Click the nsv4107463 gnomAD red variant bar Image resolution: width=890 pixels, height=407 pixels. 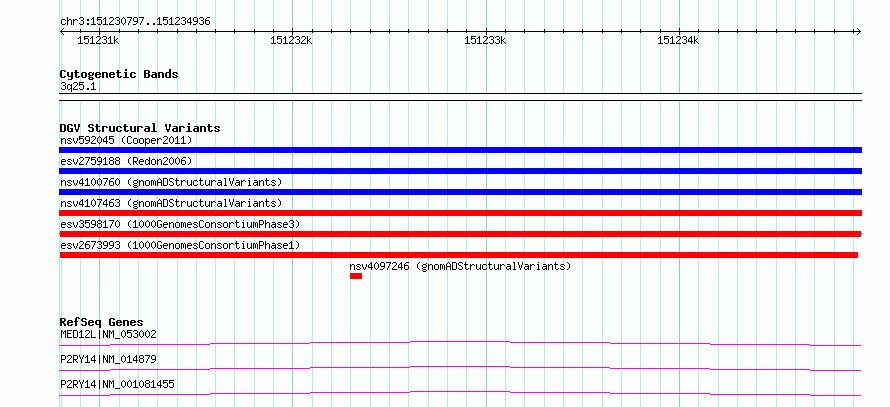[460, 213]
